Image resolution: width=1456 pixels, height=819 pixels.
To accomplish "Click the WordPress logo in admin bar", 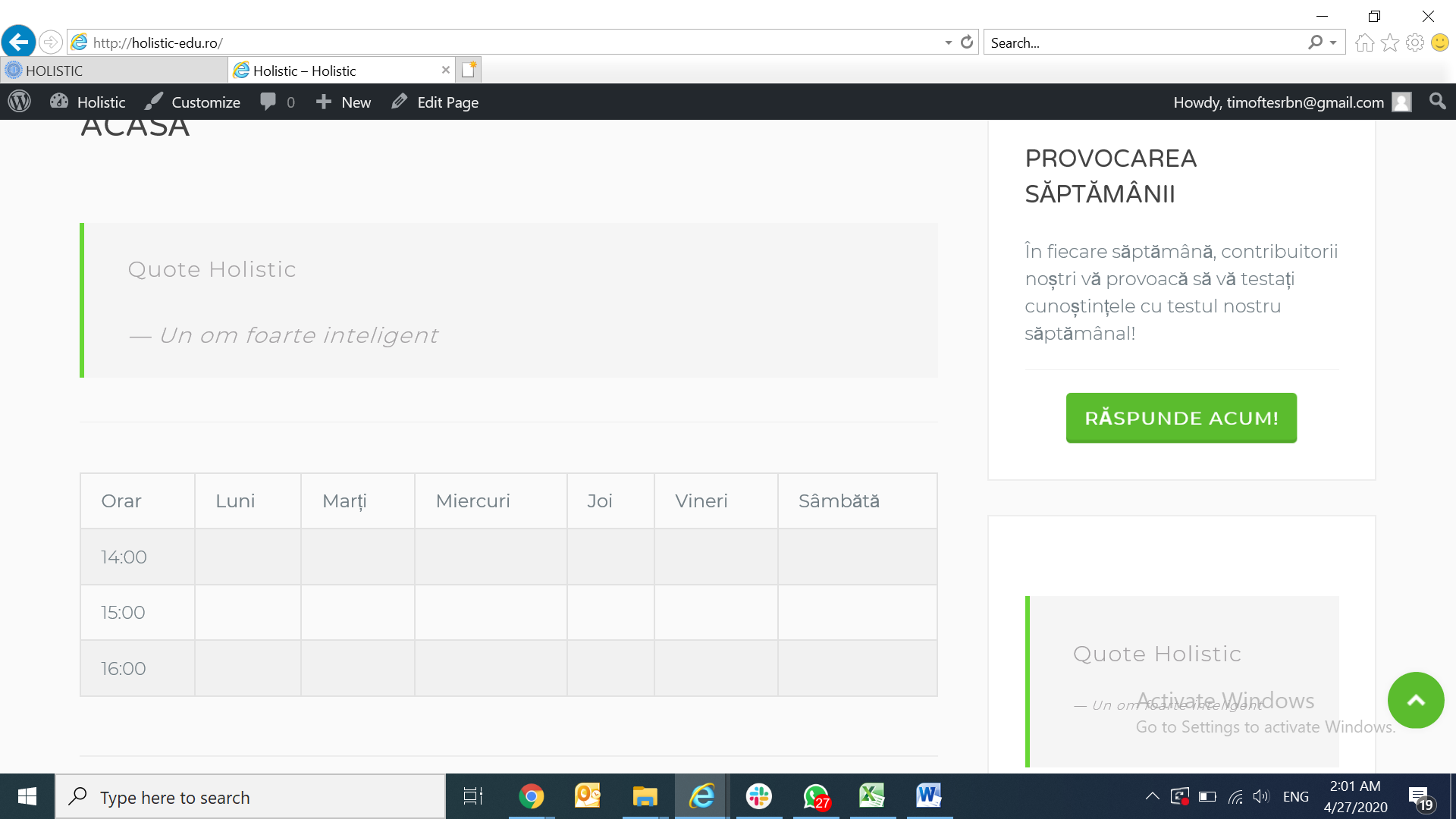I will (x=20, y=102).
